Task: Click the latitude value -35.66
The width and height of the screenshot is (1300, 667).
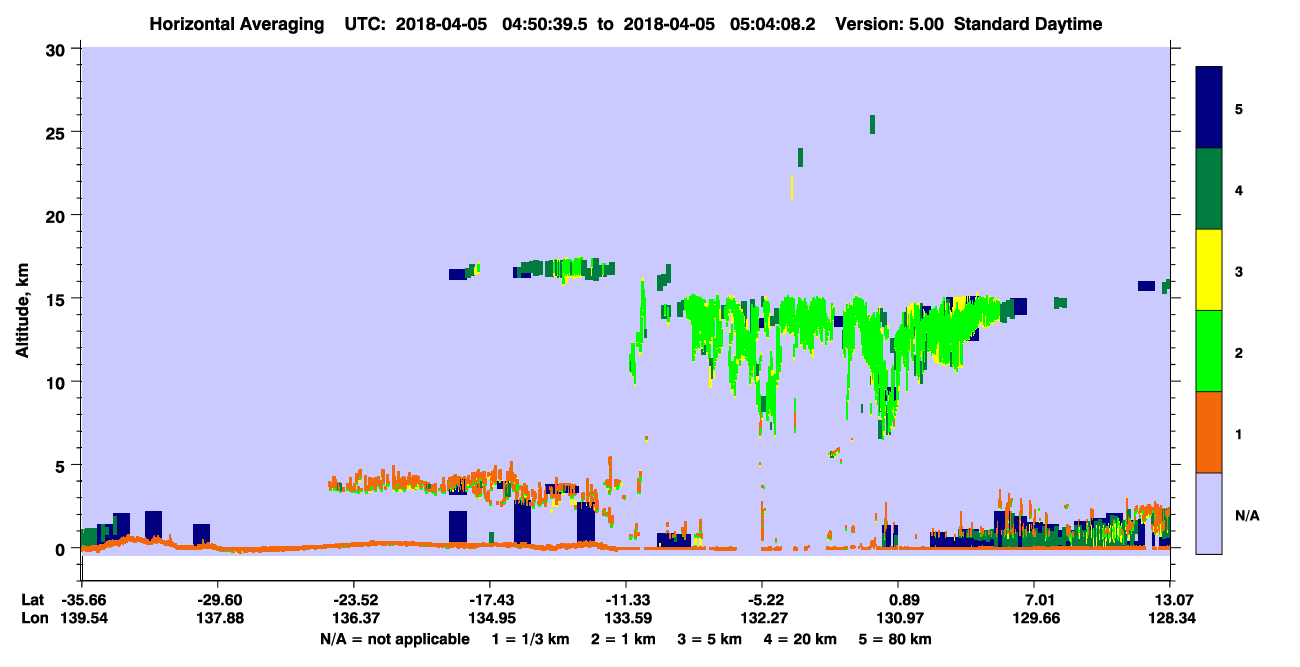Action: tap(82, 599)
